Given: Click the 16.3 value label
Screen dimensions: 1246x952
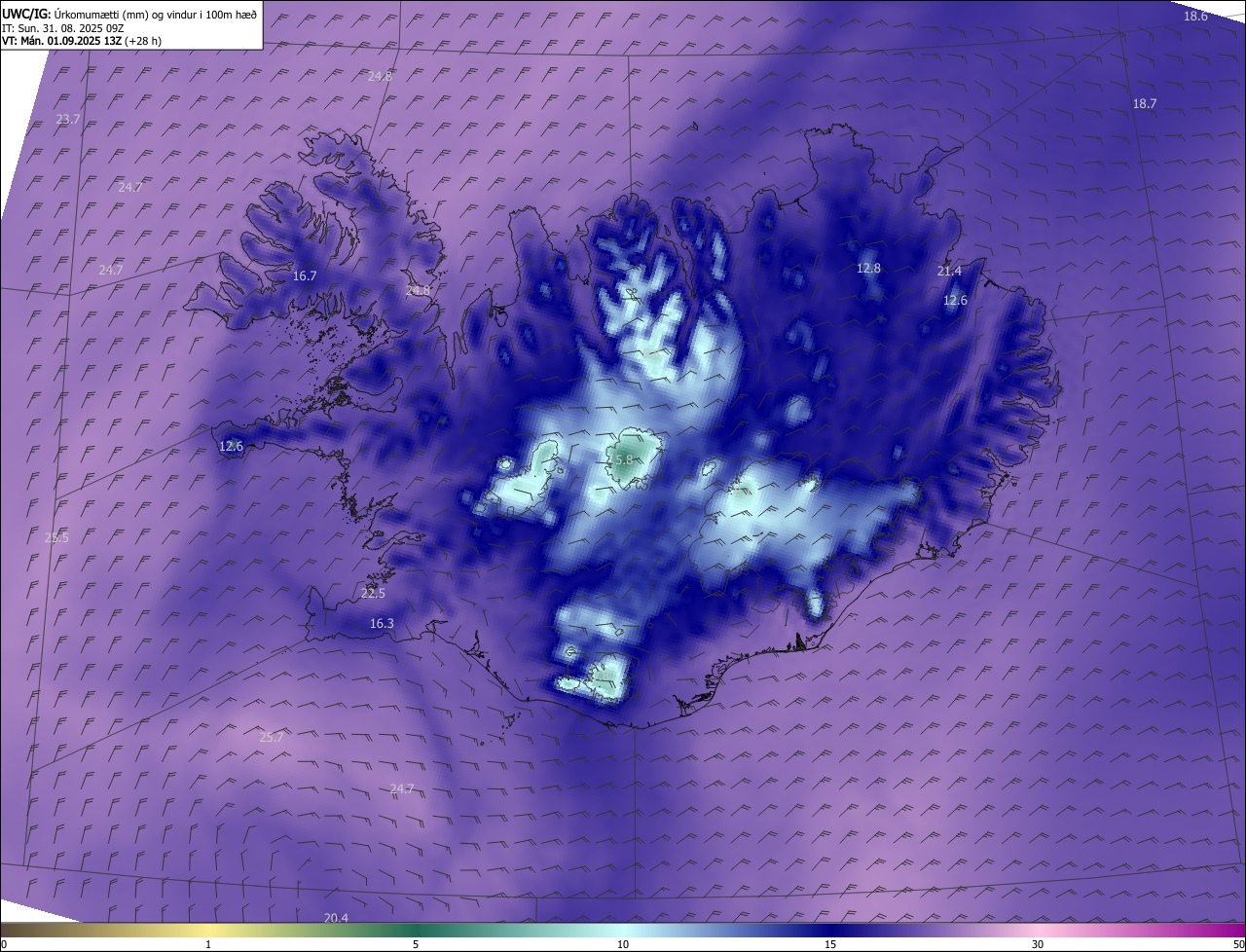Looking at the screenshot, I should tap(382, 623).
